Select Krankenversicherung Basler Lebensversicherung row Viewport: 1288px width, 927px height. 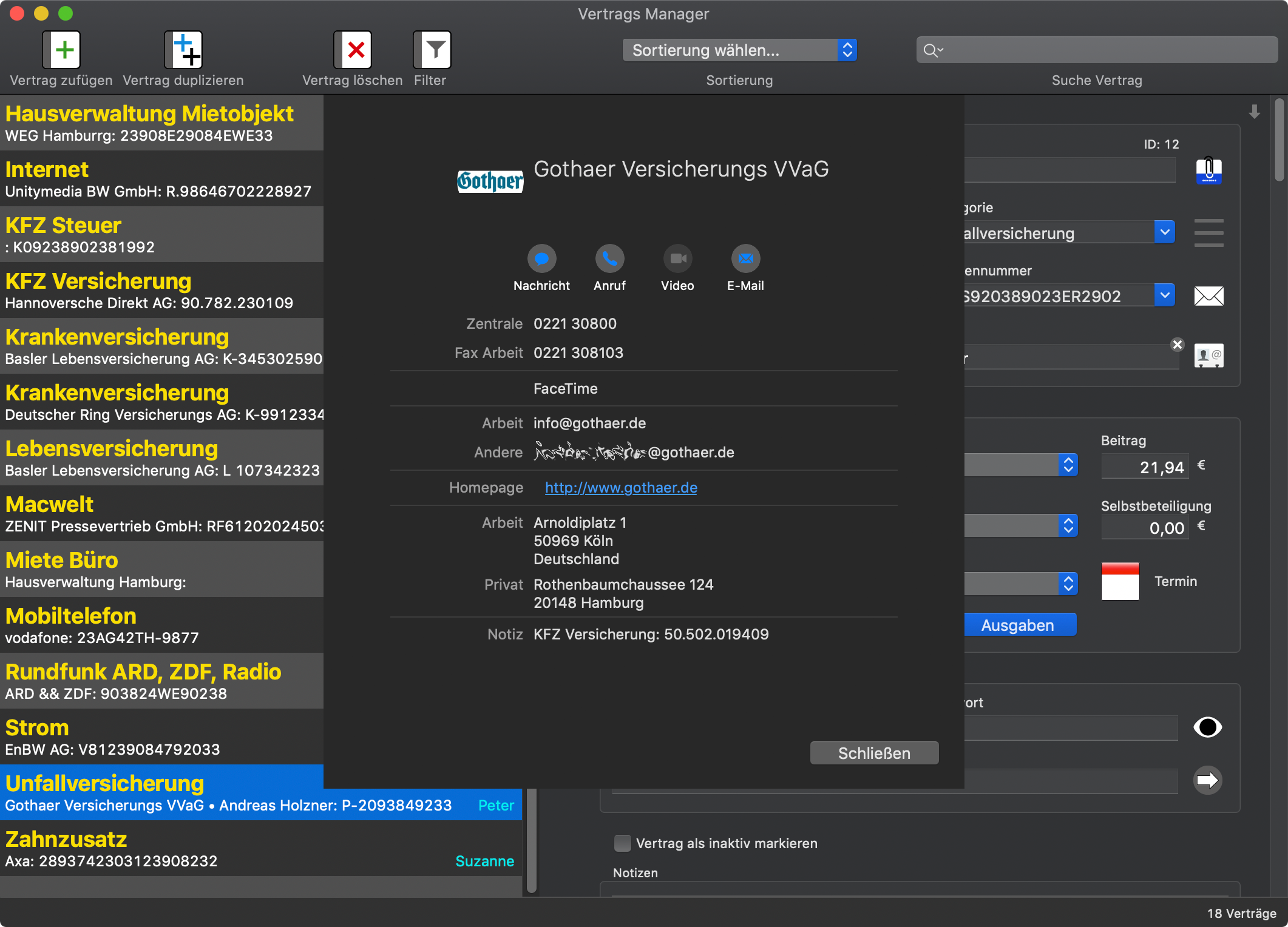tap(161, 346)
